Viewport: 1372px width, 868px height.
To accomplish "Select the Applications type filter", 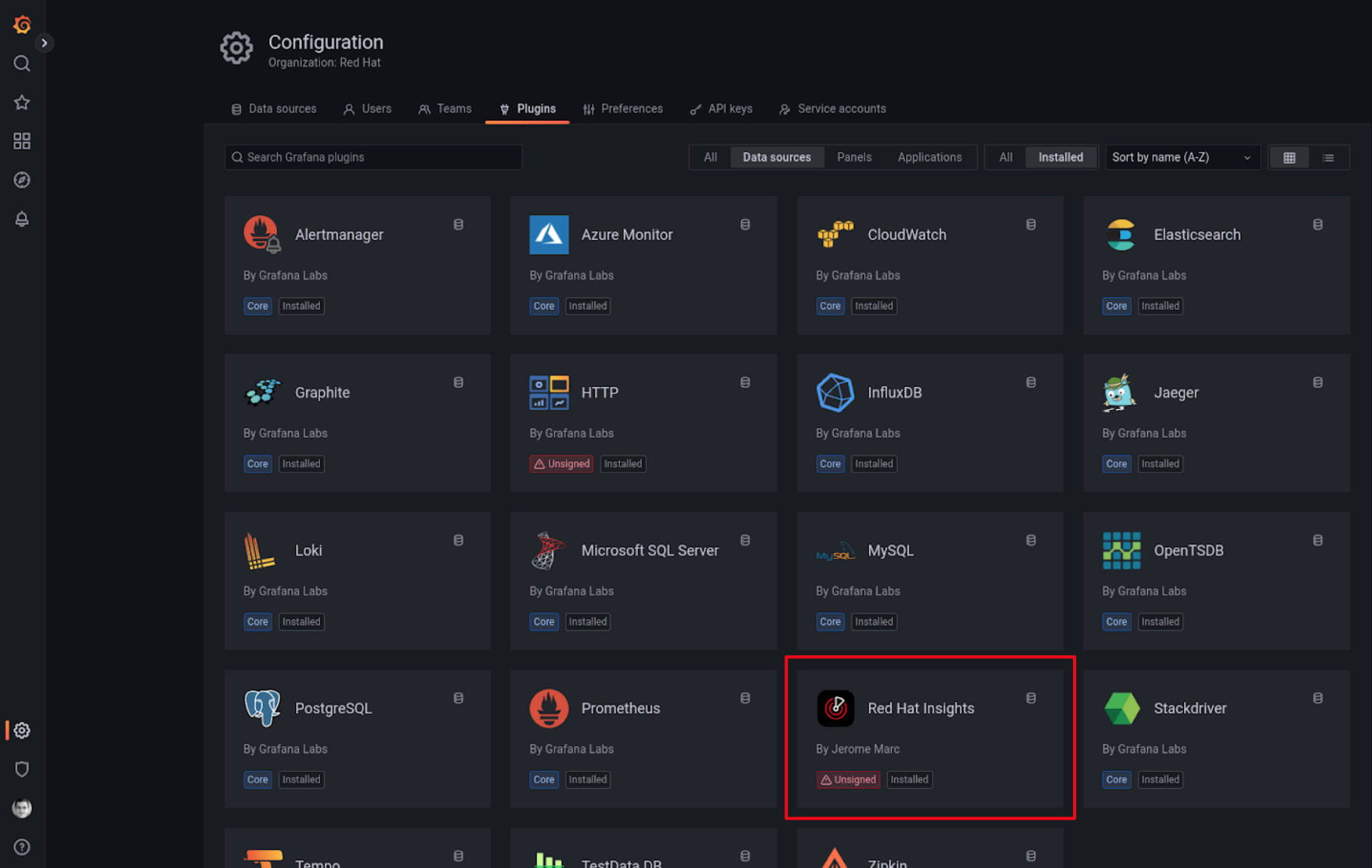I will pyautogui.click(x=930, y=157).
